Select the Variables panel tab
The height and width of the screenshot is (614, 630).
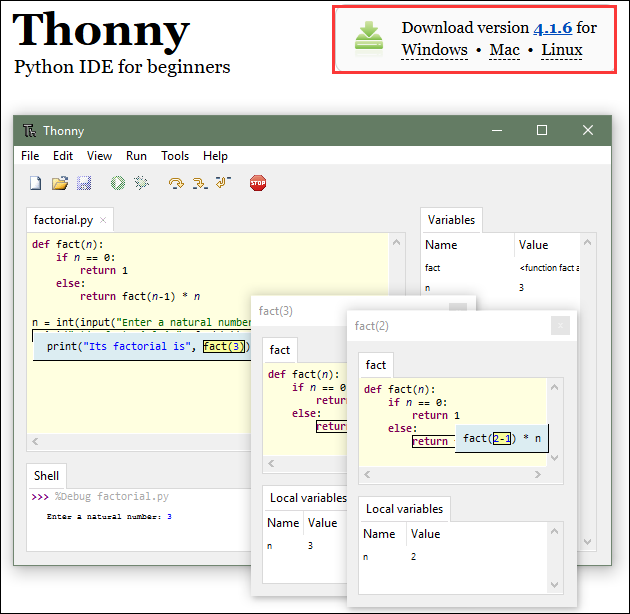(451, 220)
